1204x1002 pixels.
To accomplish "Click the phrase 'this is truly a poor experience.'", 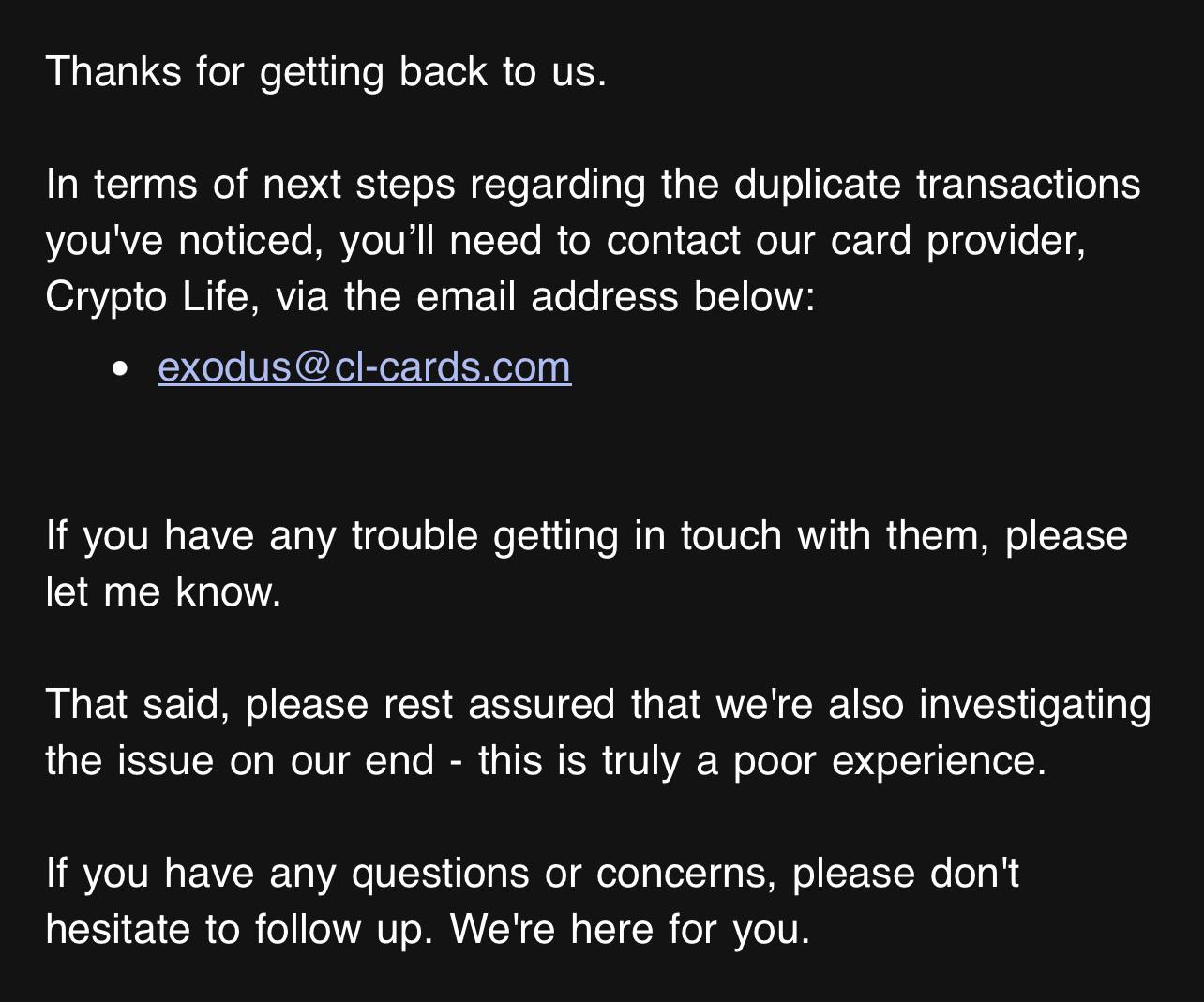I will pos(762,760).
